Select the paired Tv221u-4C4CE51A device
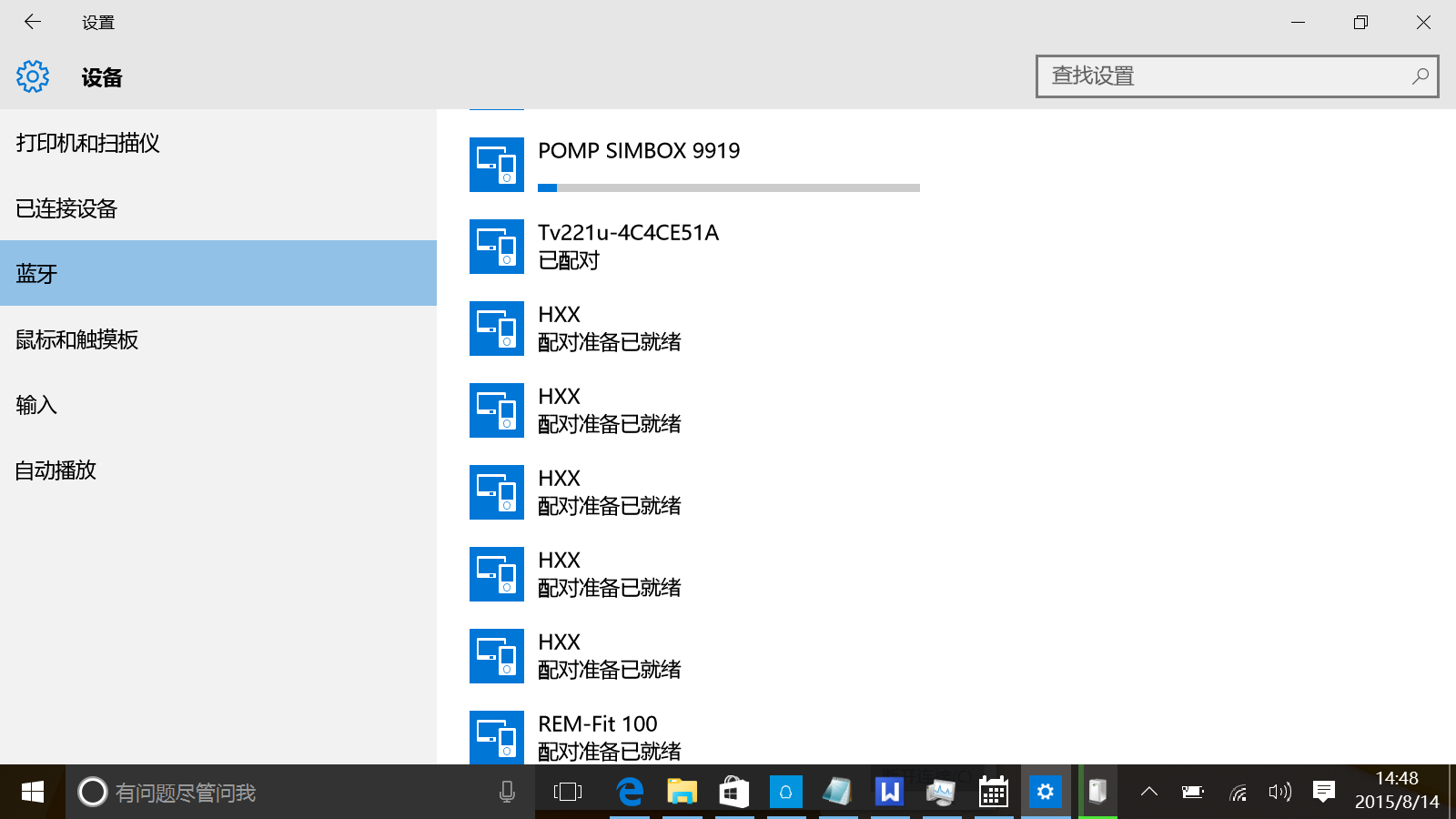Viewport: 1456px width, 819px height. (x=628, y=247)
